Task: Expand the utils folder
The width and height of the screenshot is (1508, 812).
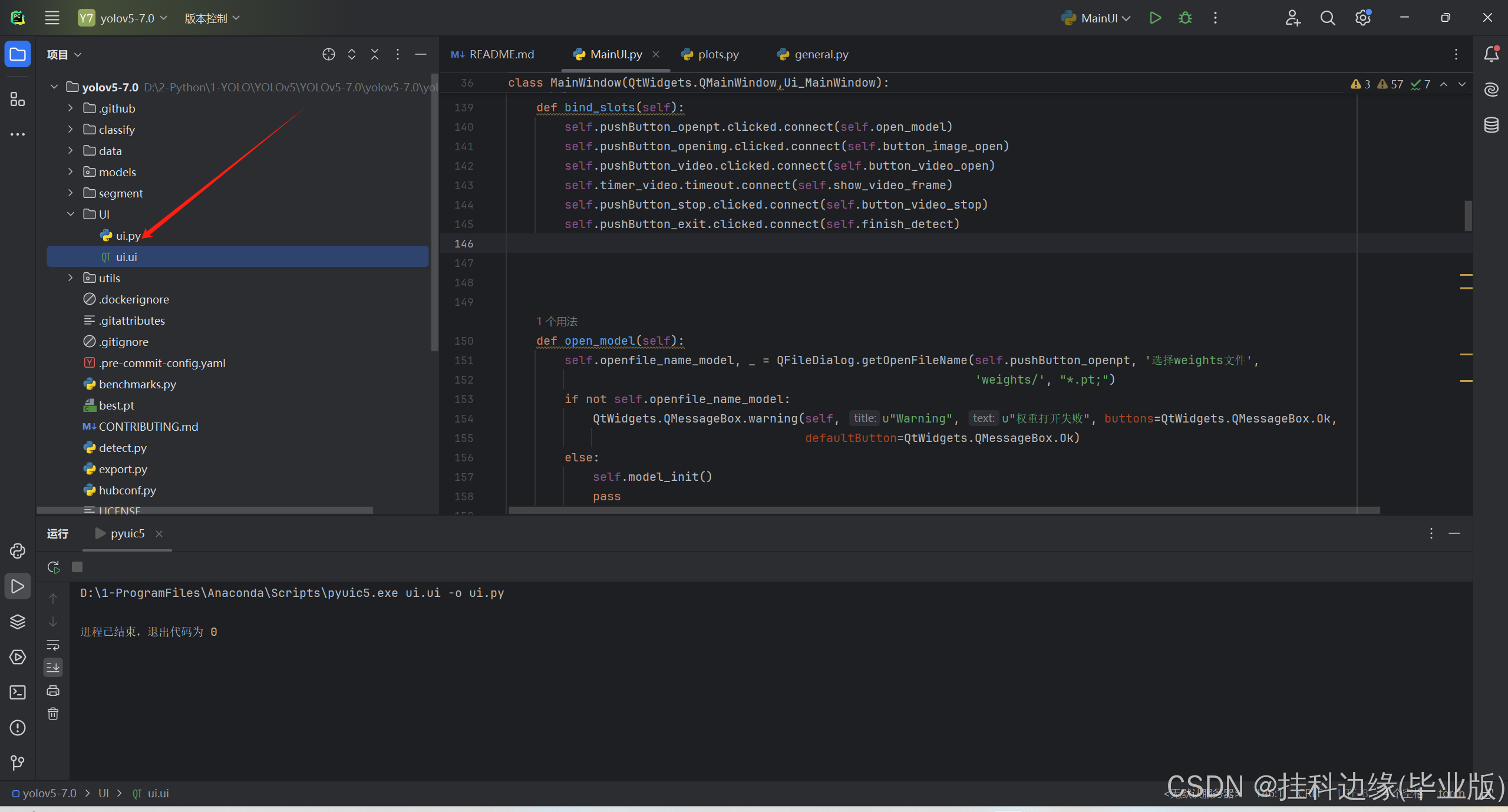Action: (71, 278)
